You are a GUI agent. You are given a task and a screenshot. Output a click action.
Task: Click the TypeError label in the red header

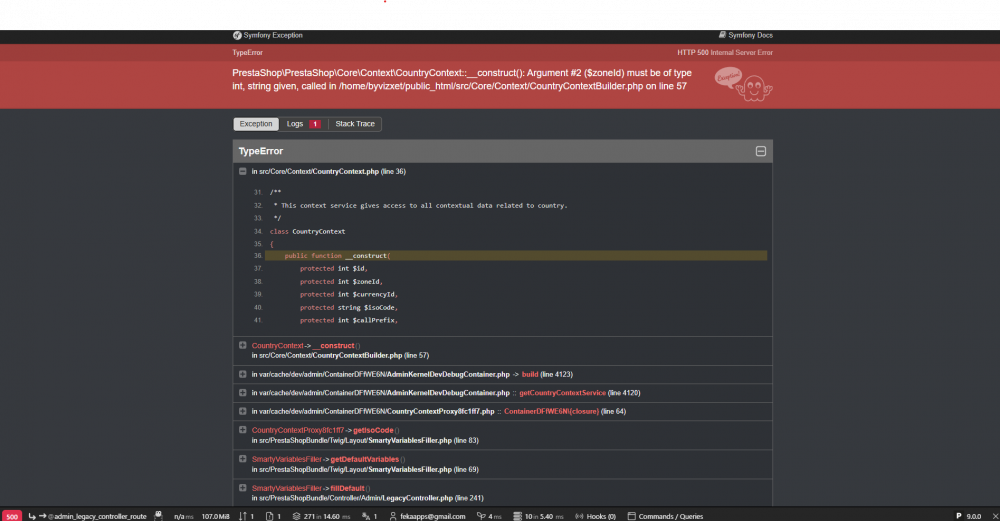pos(247,53)
